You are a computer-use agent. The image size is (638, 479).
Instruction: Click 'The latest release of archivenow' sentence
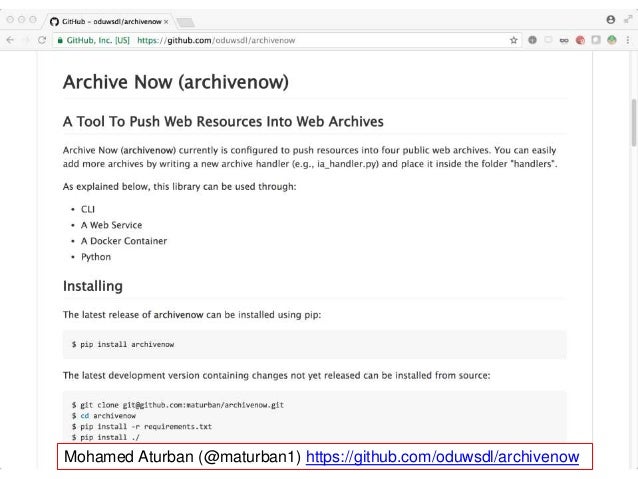click(192, 315)
